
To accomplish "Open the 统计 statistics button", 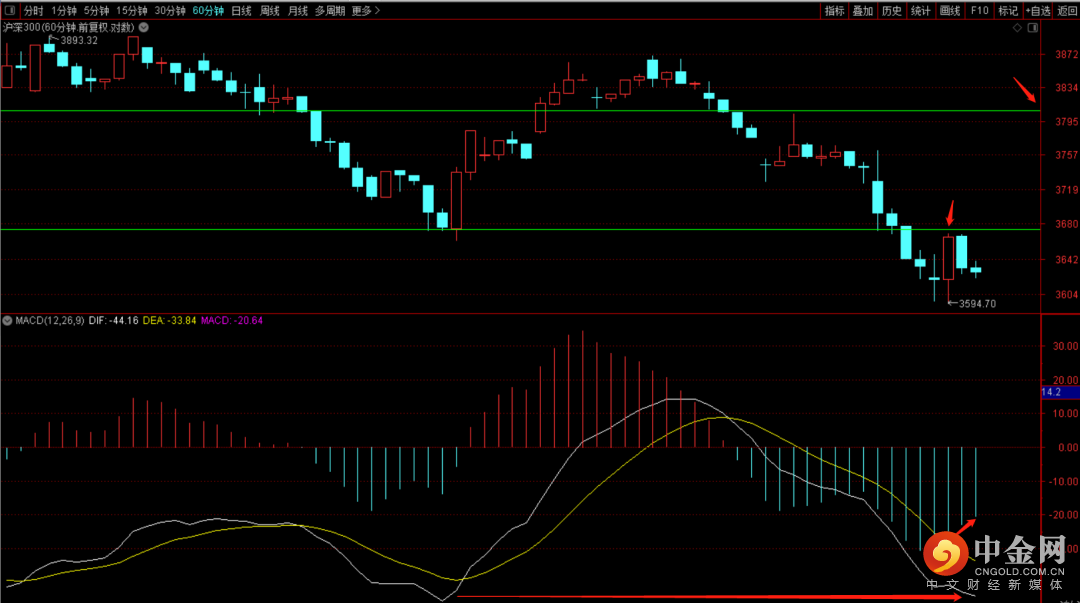I will coord(921,11).
